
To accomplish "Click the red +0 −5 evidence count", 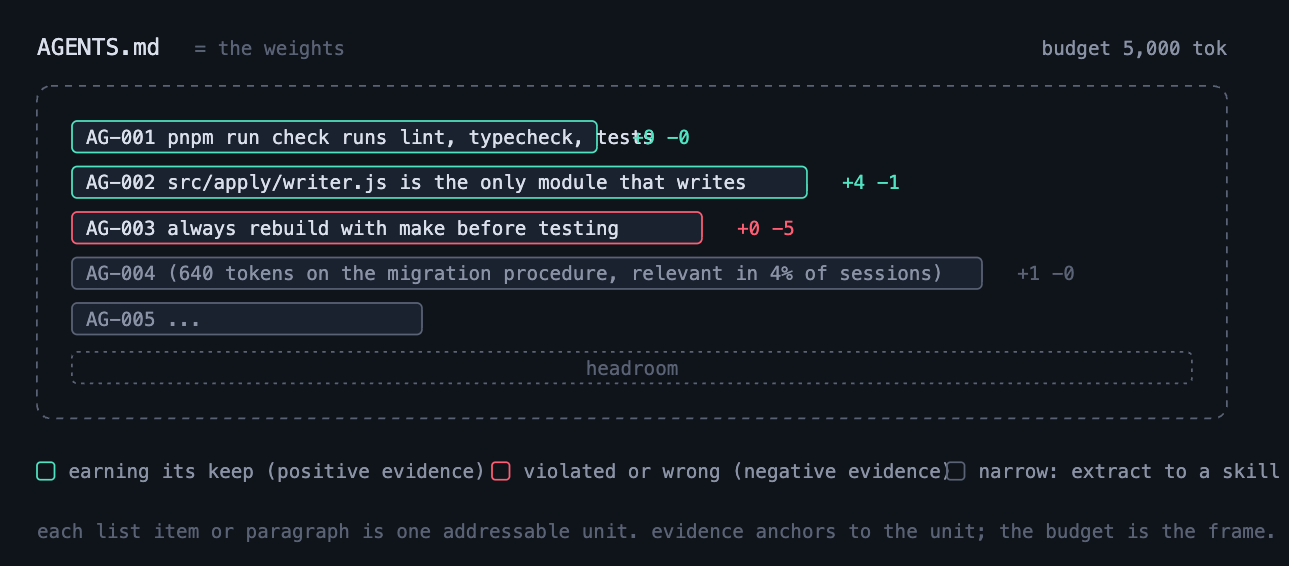I will click(765, 228).
